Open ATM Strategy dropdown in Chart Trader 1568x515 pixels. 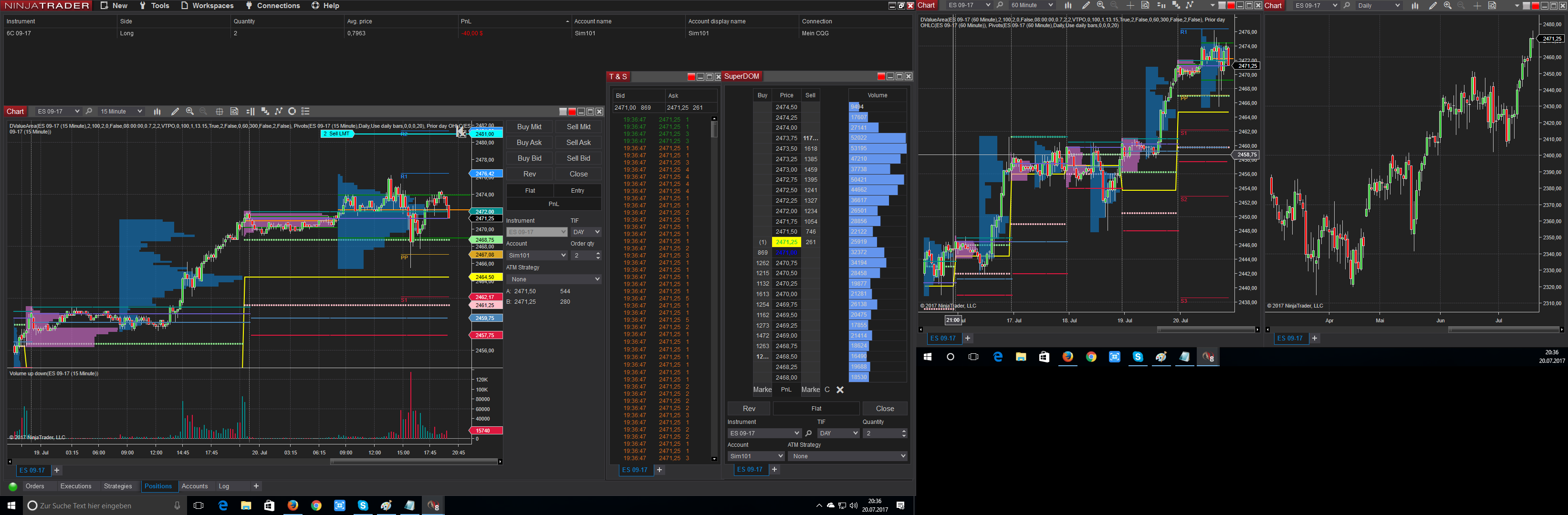(554, 279)
